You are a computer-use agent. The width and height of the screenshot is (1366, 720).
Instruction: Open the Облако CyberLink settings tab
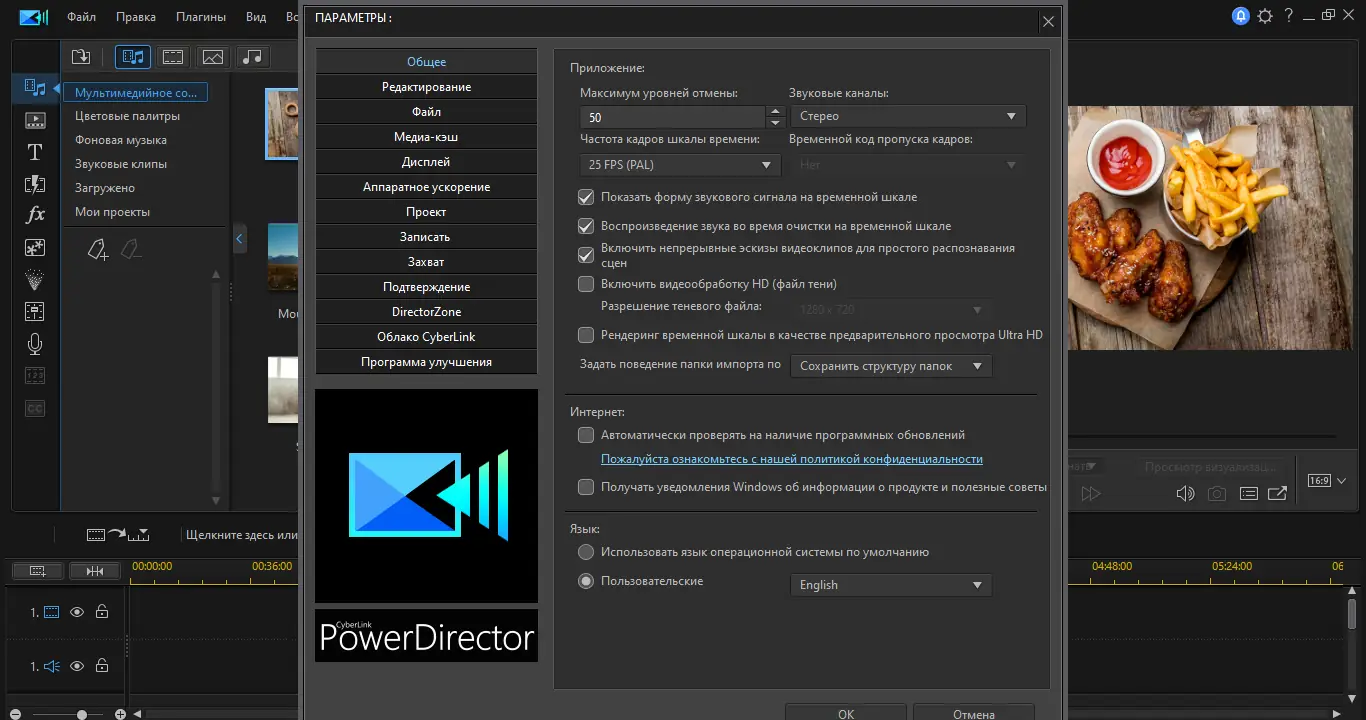pos(426,337)
